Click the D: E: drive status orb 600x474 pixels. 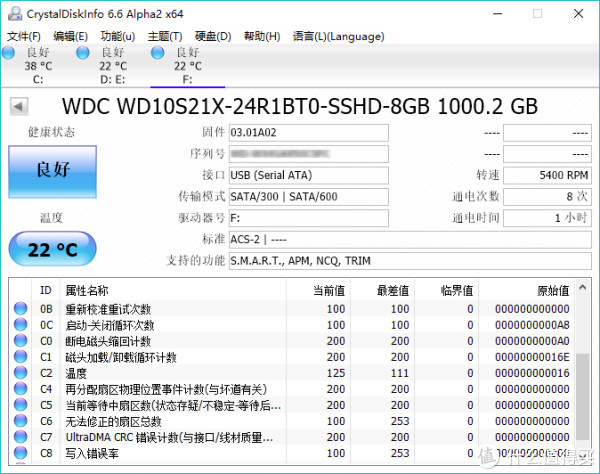(83, 52)
